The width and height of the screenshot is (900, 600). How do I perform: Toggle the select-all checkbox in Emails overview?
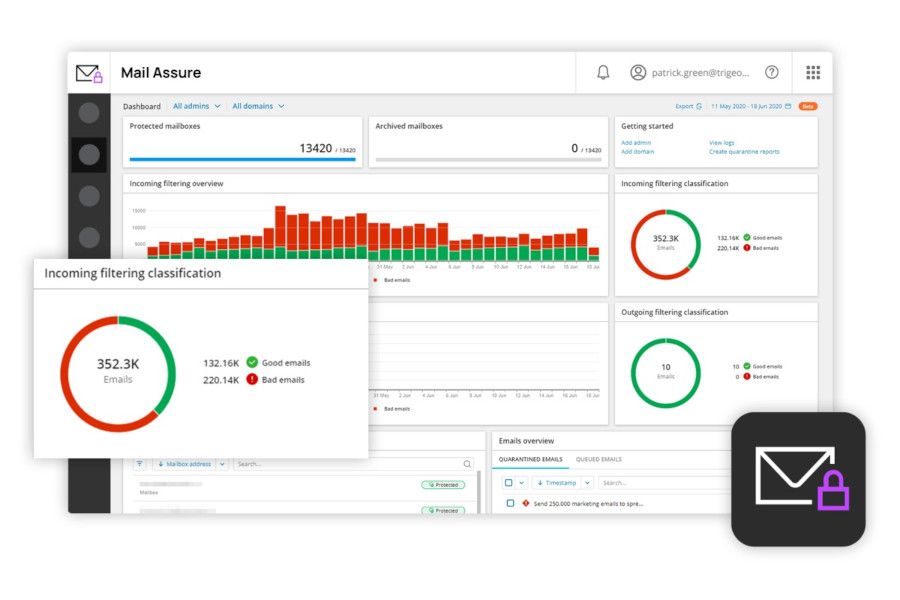(x=509, y=482)
